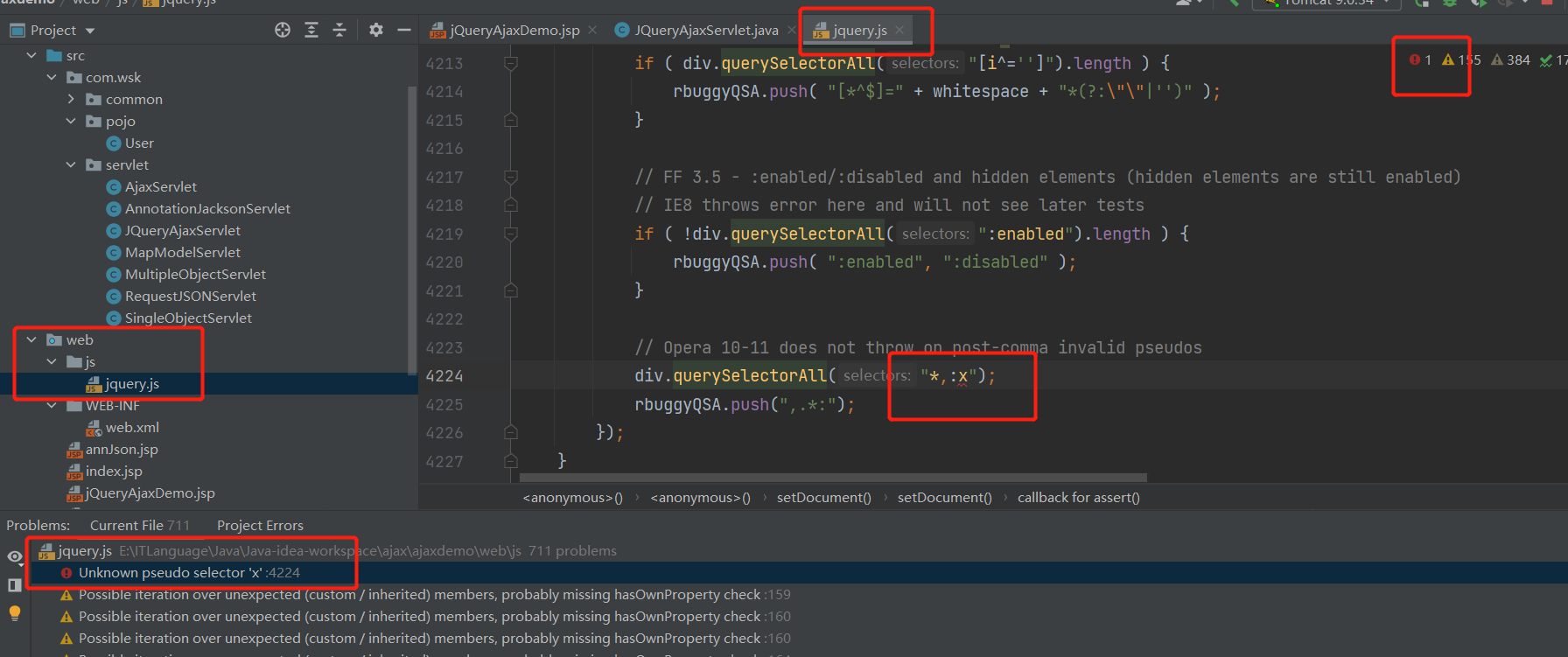Click the JS file icon in Problems list header

[46, 551]
